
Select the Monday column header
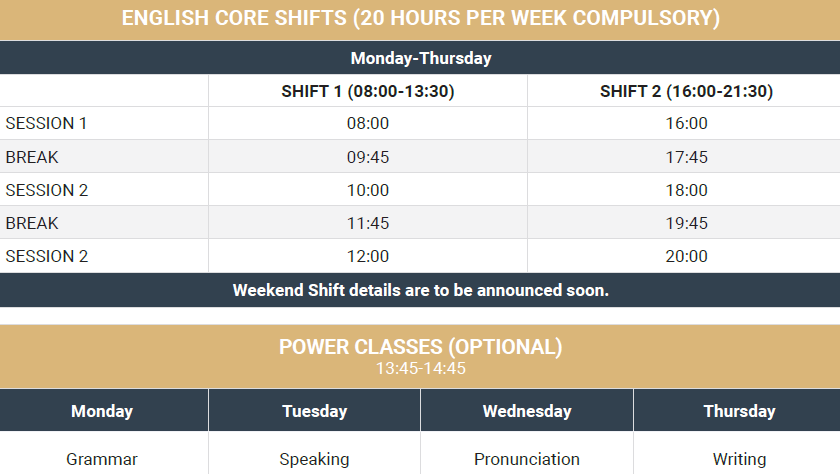point(102,411)
